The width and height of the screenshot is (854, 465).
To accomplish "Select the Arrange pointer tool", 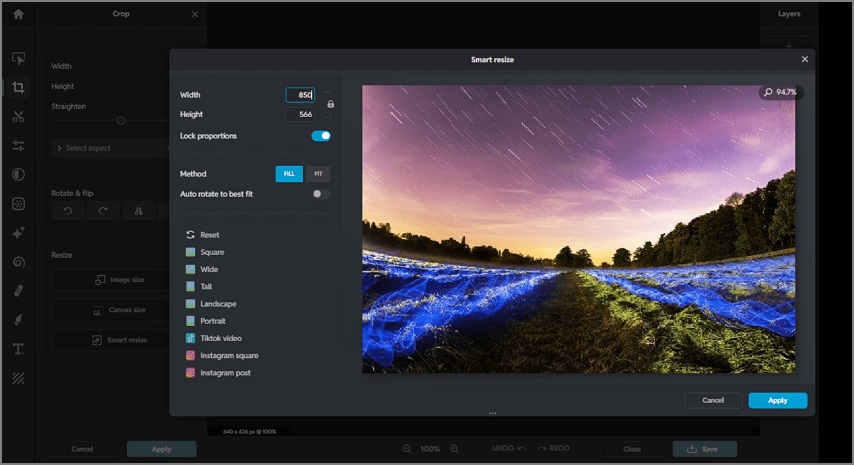I will click(x=19, y=58).
